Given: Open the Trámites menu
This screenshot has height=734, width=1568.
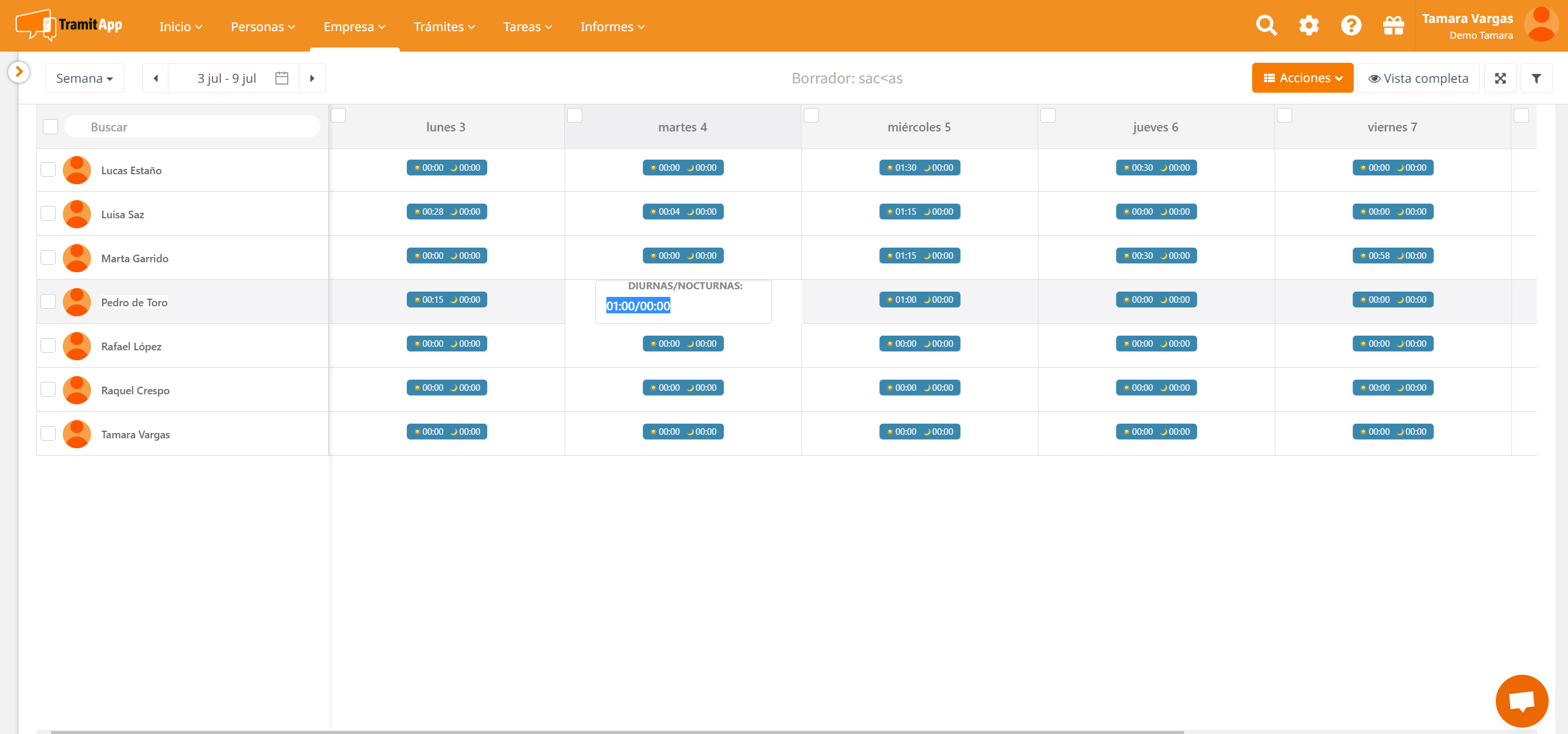Looking at the screenshot, I should [x=444, y=27].
